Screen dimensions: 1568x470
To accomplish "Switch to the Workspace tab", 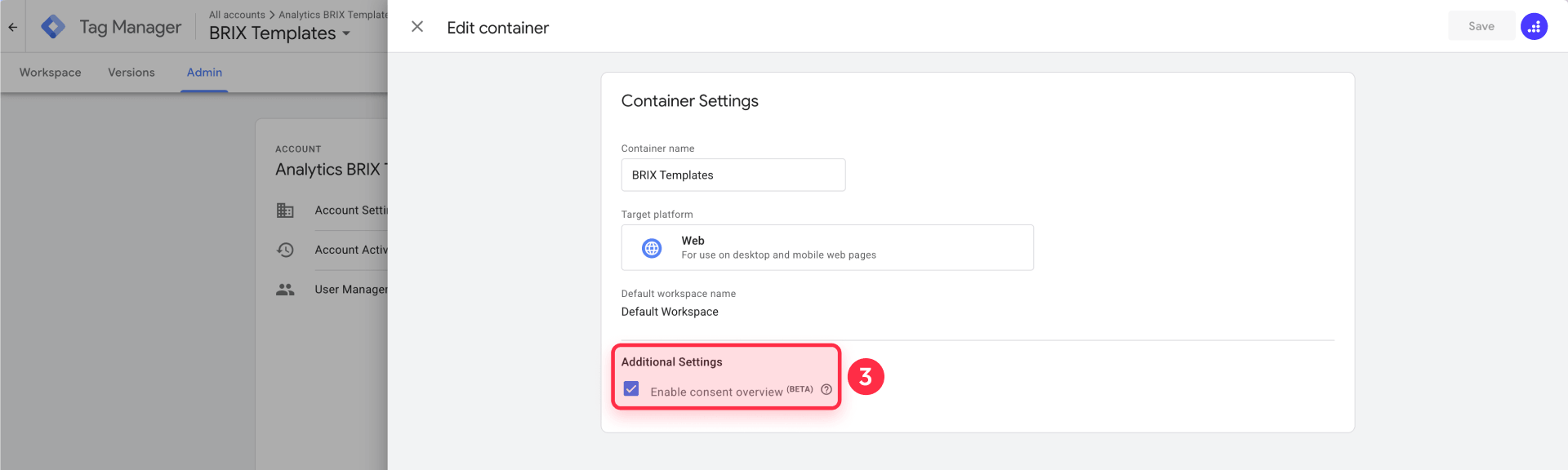I will pyautogui.click(x=51, y=73).
